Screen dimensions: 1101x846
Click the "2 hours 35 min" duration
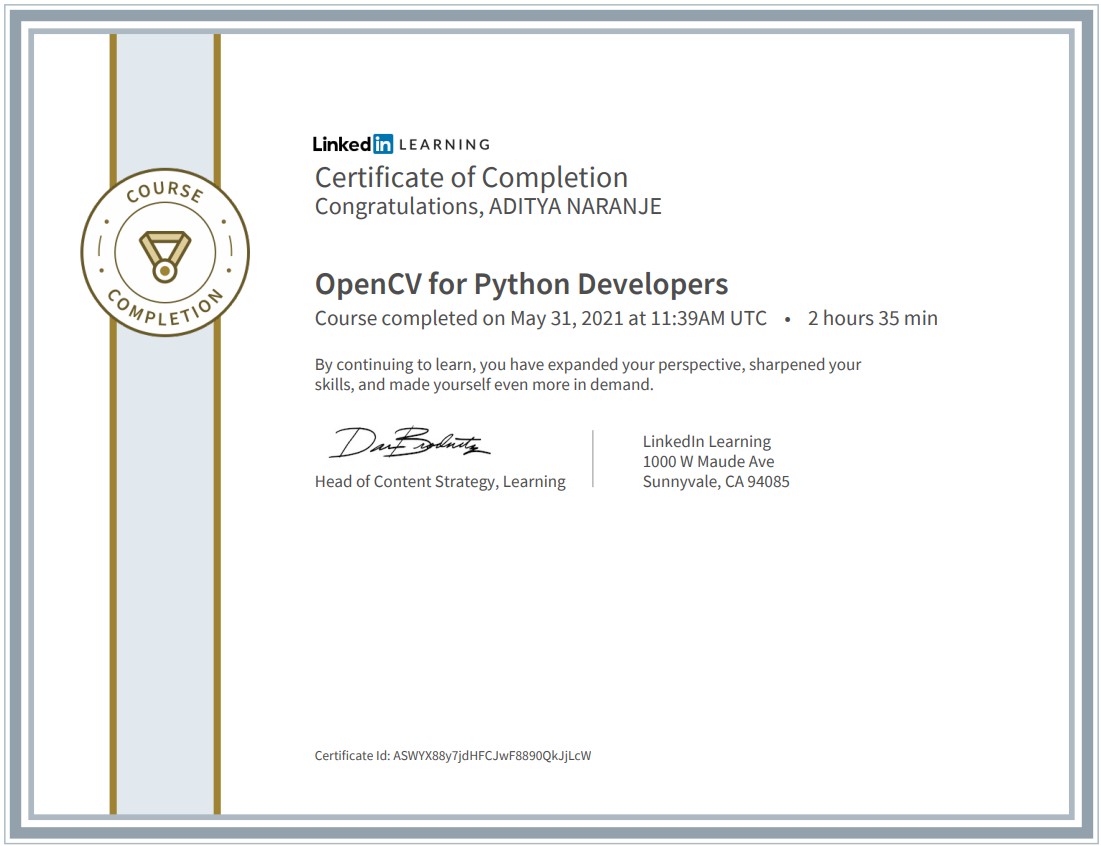(872, 319)
